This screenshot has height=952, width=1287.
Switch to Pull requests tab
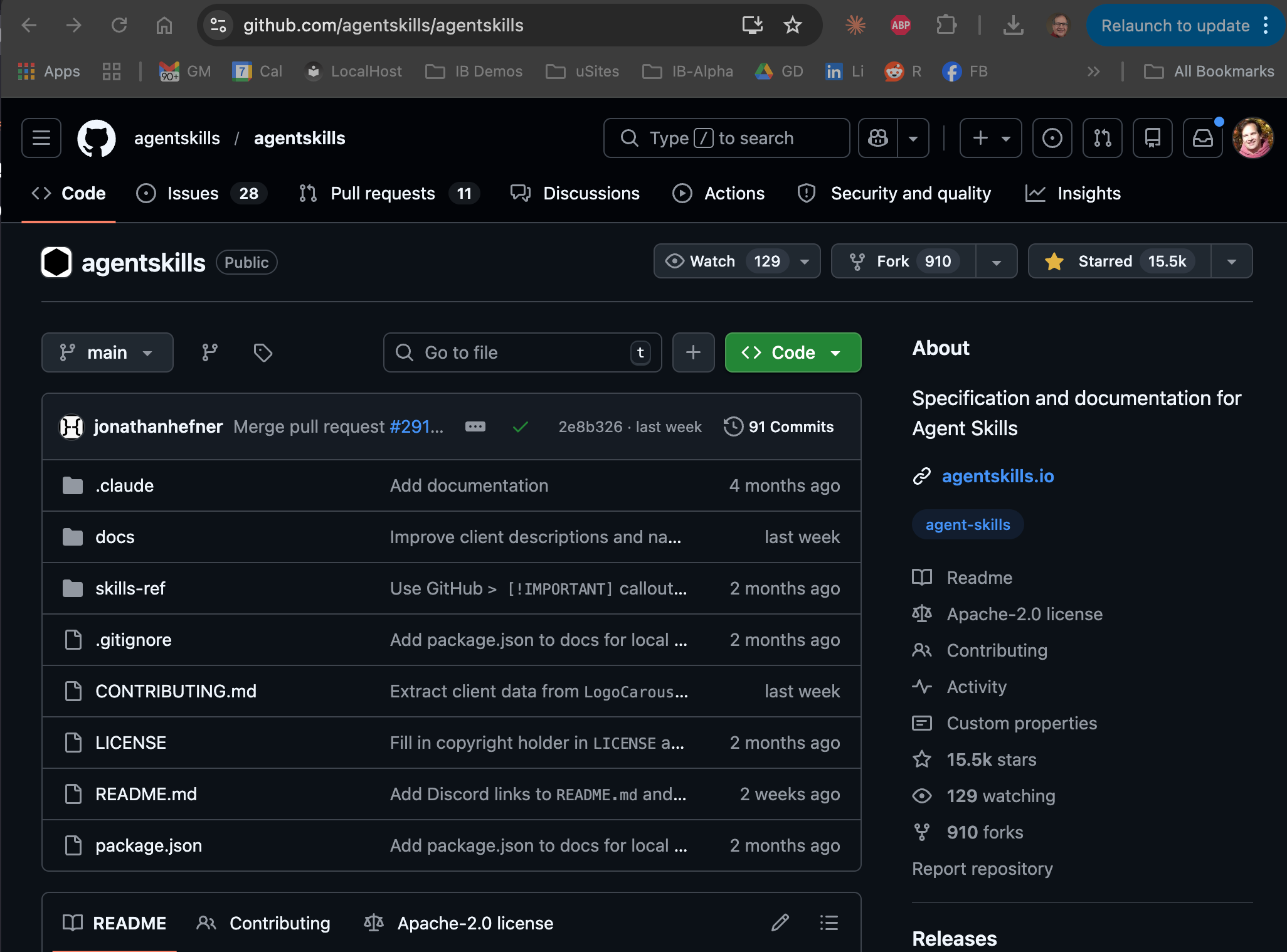pos(383,193)
